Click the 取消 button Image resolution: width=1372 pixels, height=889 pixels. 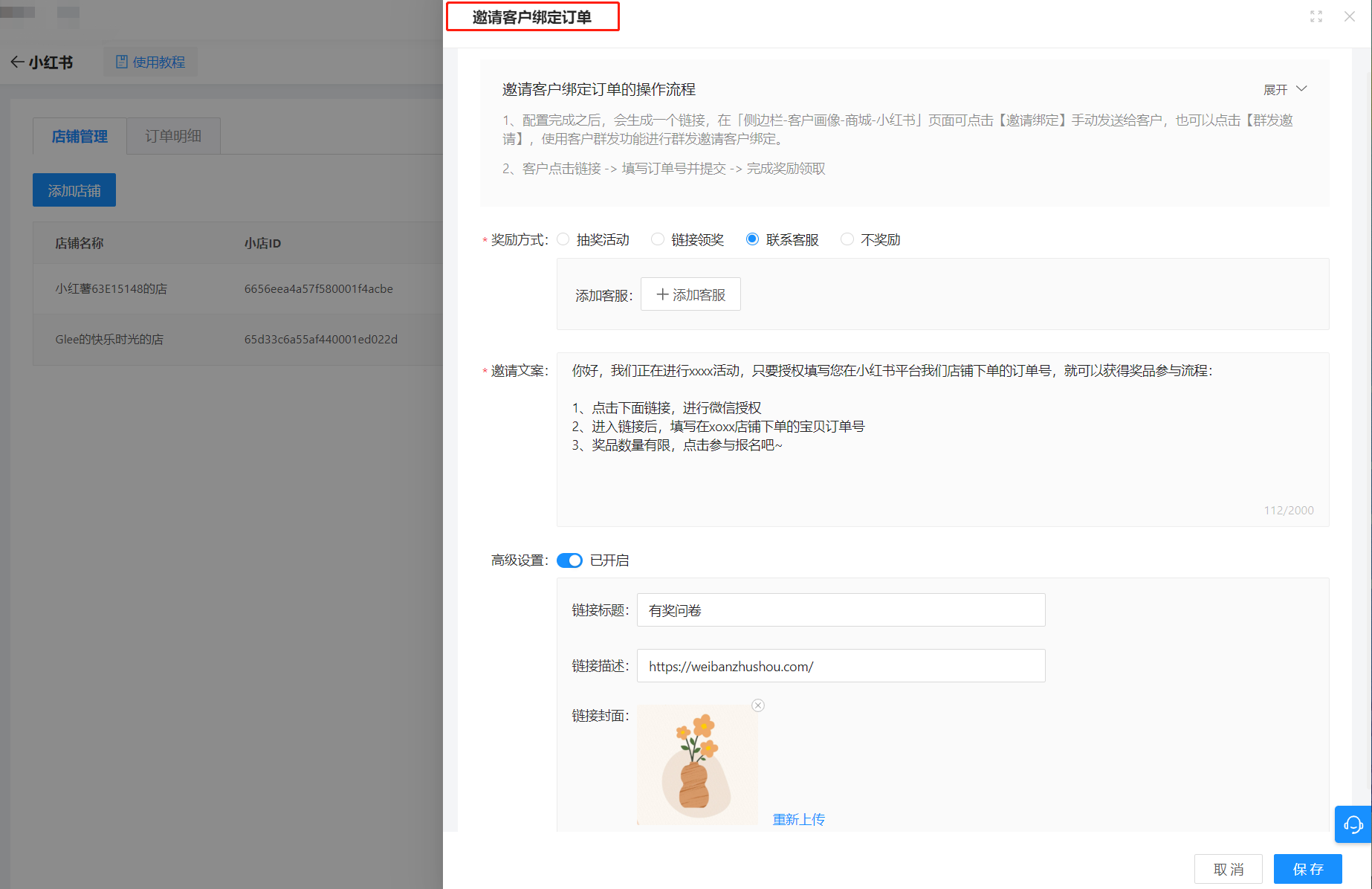pos(1228,869)
